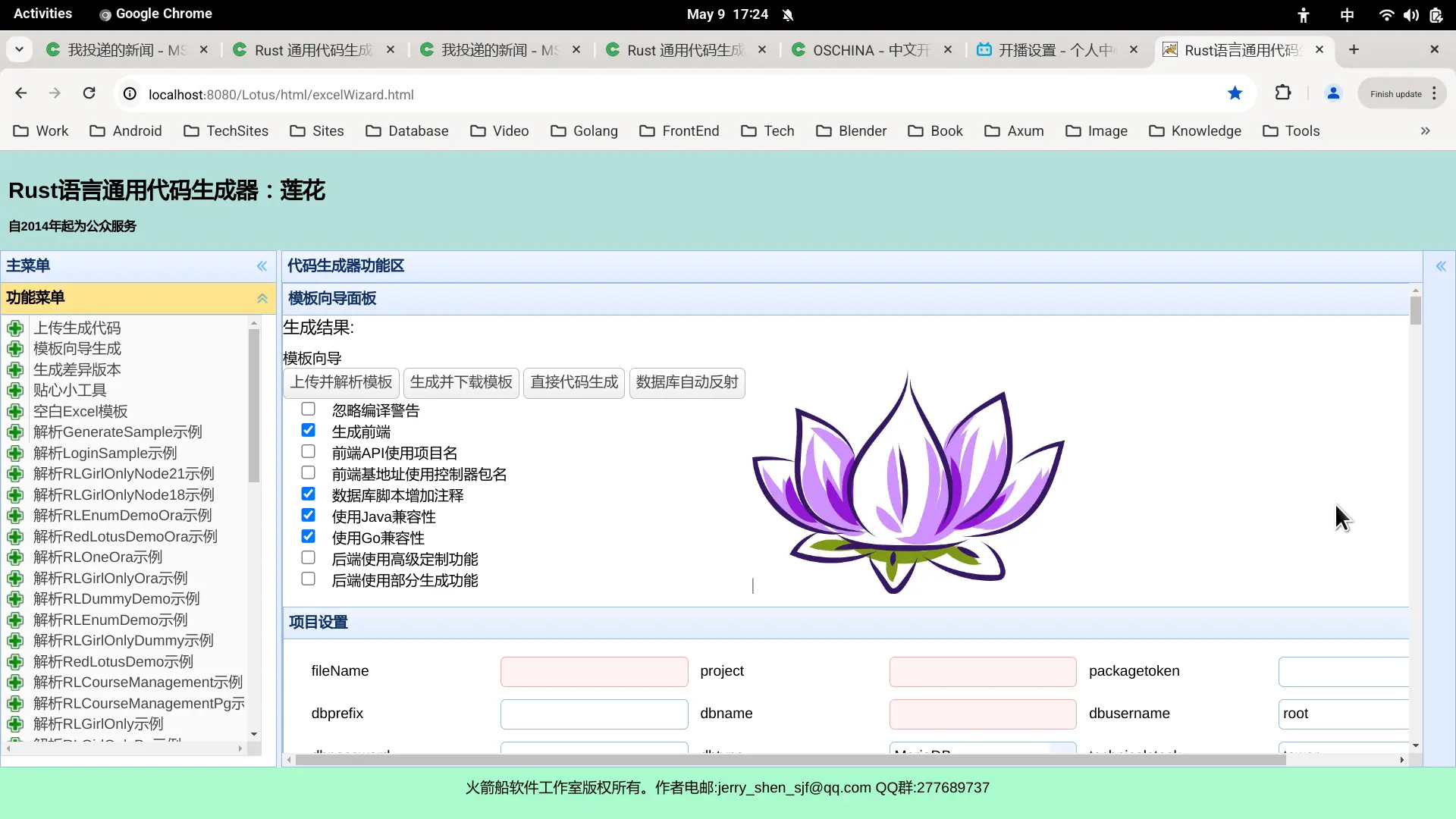Disable the 使用Java兼容性 checkbox
The image size is (1456, 819).
pos(308,515)
